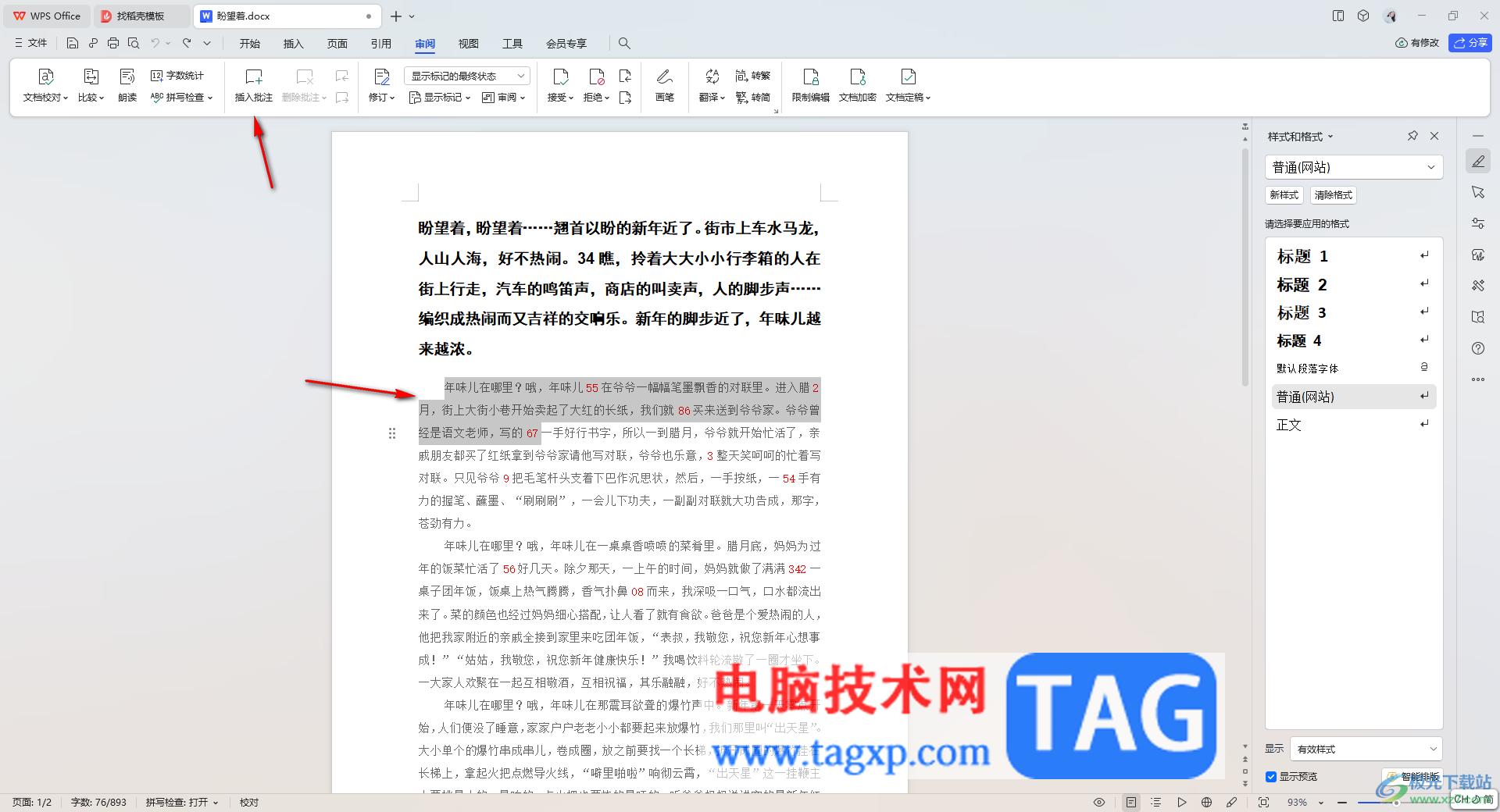Image resolution: width=1500 pixels, height=812 pixels.
Task: Click the zoom out minus button
Action: (1342, 802)
